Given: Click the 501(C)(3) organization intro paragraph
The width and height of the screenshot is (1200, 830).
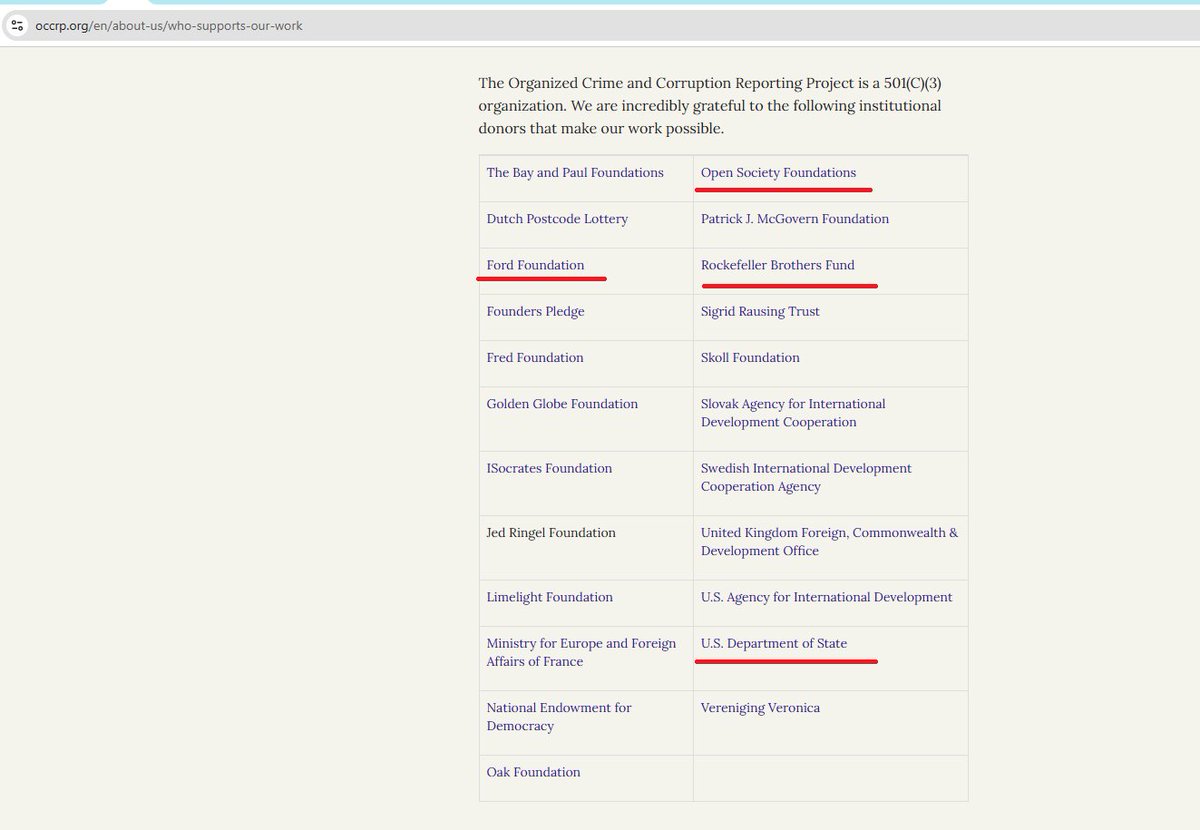Looking at the screenshot, I should (710, 106).
